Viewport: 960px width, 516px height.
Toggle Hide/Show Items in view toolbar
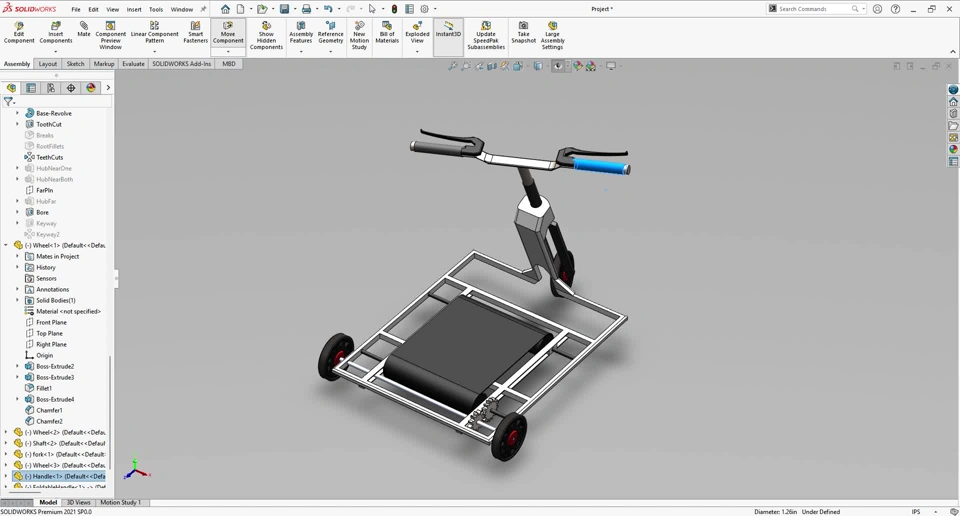(x=557, y=66)
